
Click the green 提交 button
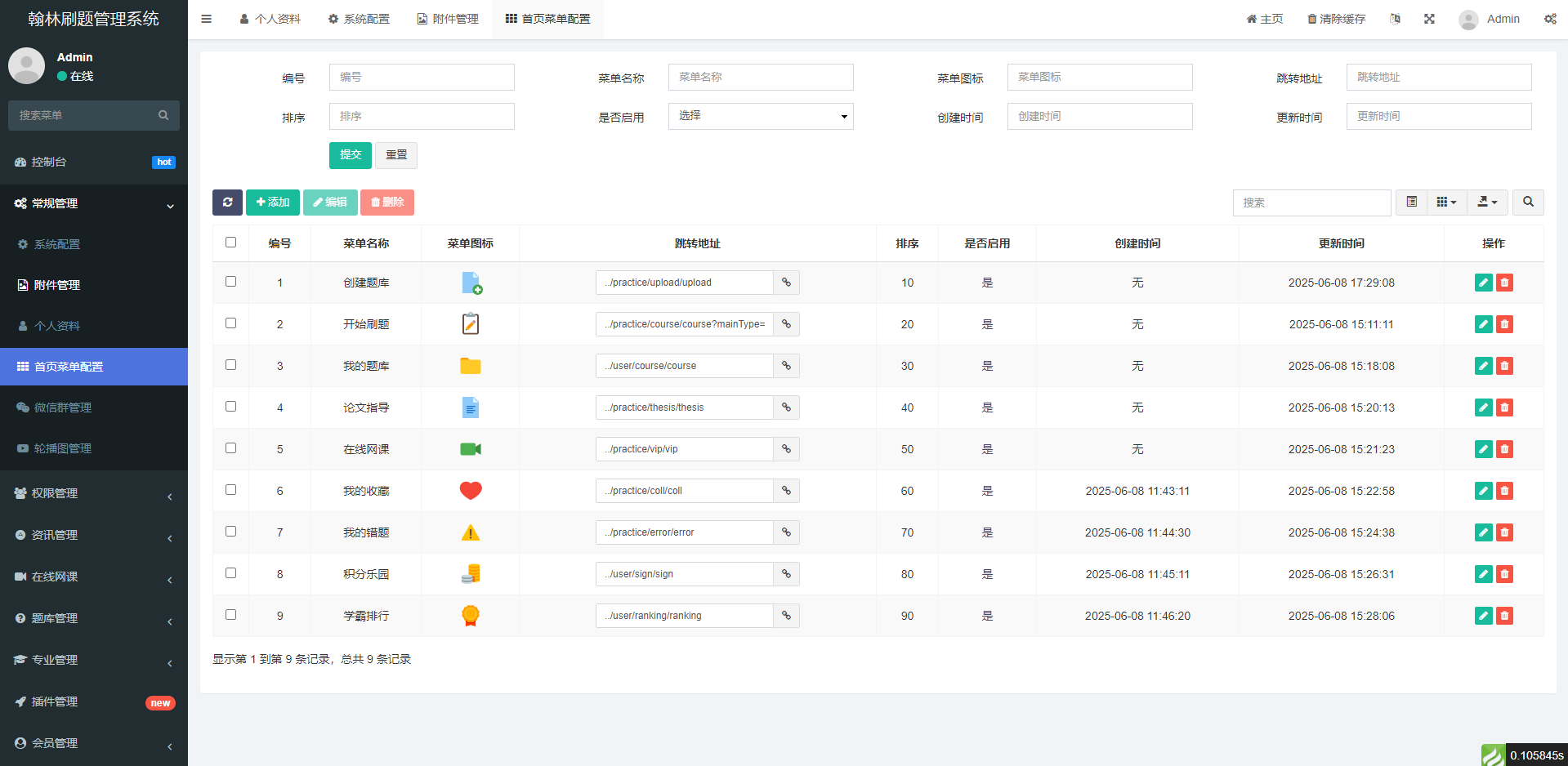click(350, 155)
